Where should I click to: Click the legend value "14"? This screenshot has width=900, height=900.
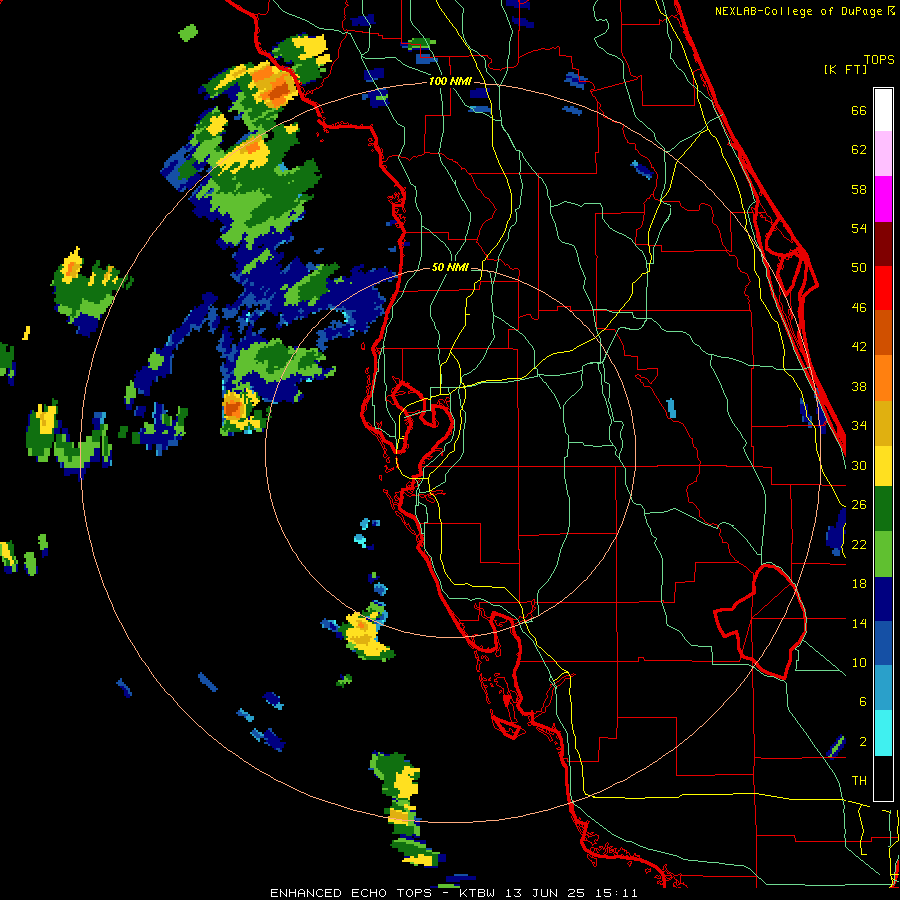[x=859, y=623]
